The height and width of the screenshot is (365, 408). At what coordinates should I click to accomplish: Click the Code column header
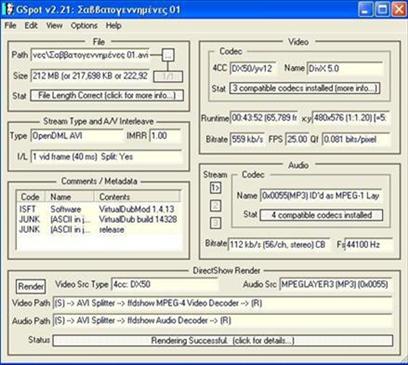(x=31, y=197)
